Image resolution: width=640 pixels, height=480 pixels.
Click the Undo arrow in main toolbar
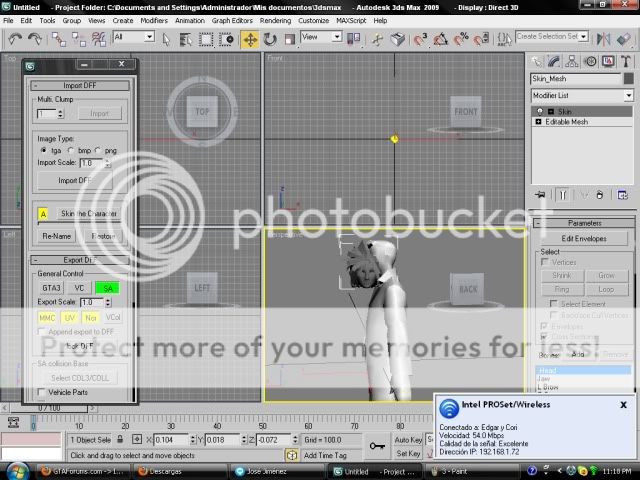(x=15, y=38)
